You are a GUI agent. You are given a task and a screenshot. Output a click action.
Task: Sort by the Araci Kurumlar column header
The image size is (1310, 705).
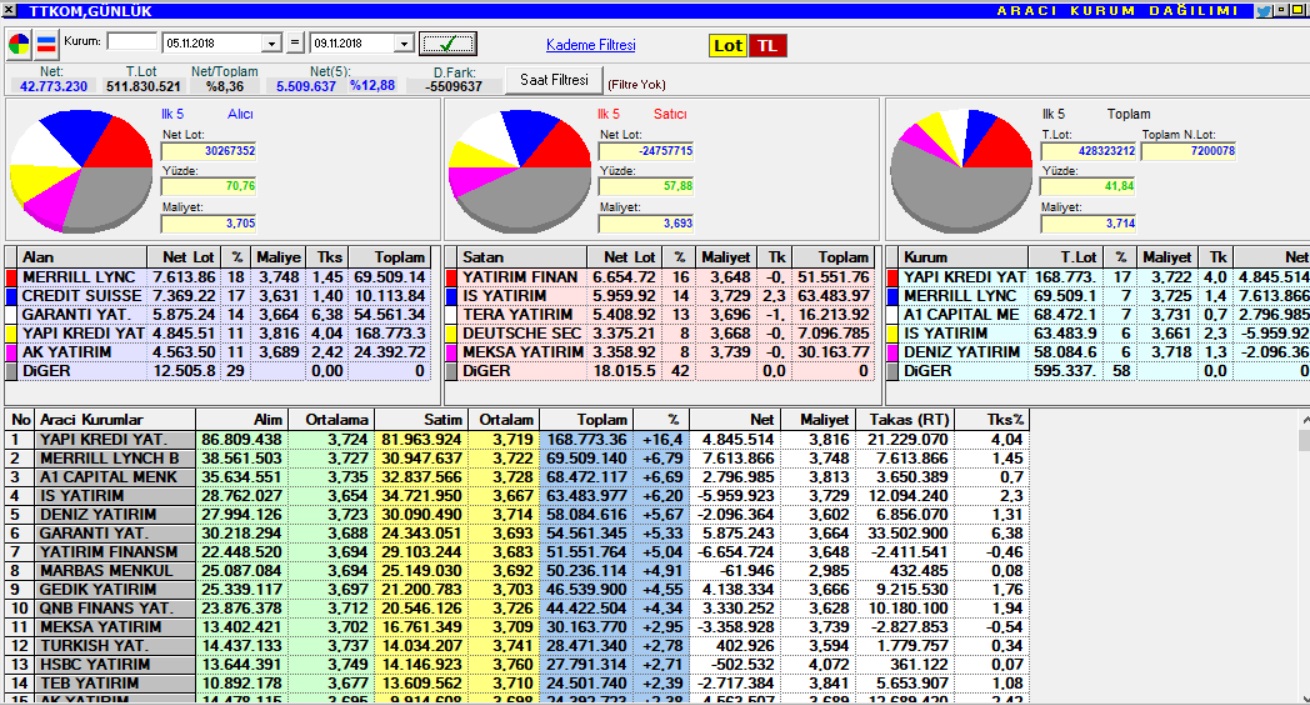115,420
